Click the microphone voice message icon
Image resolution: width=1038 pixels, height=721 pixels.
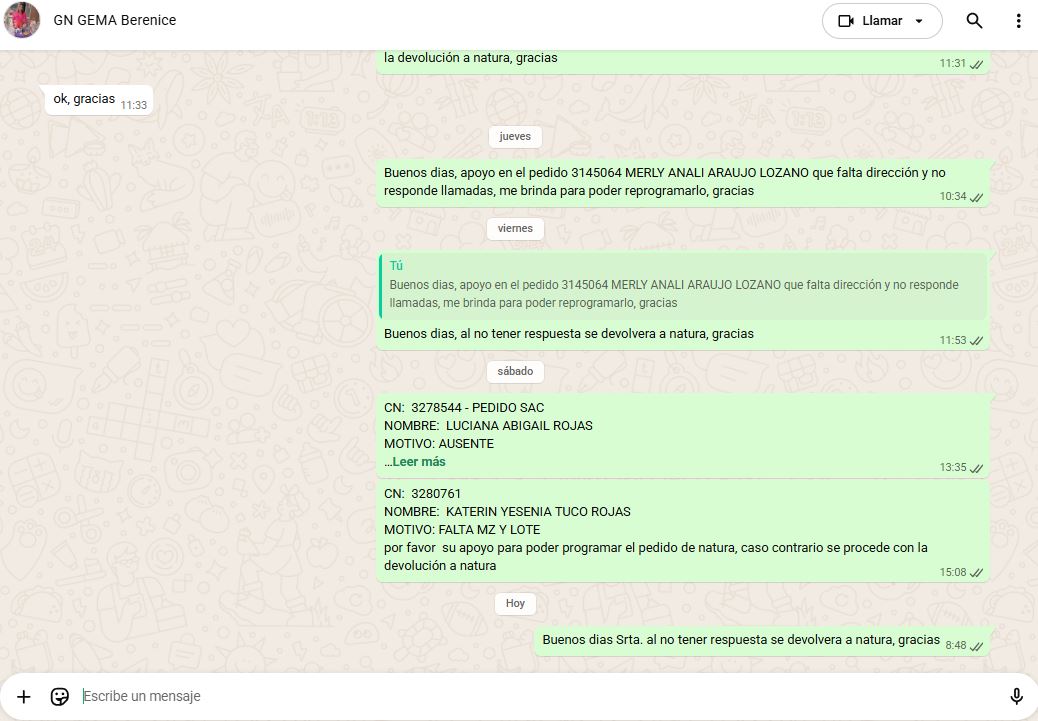coord(1016,696)
